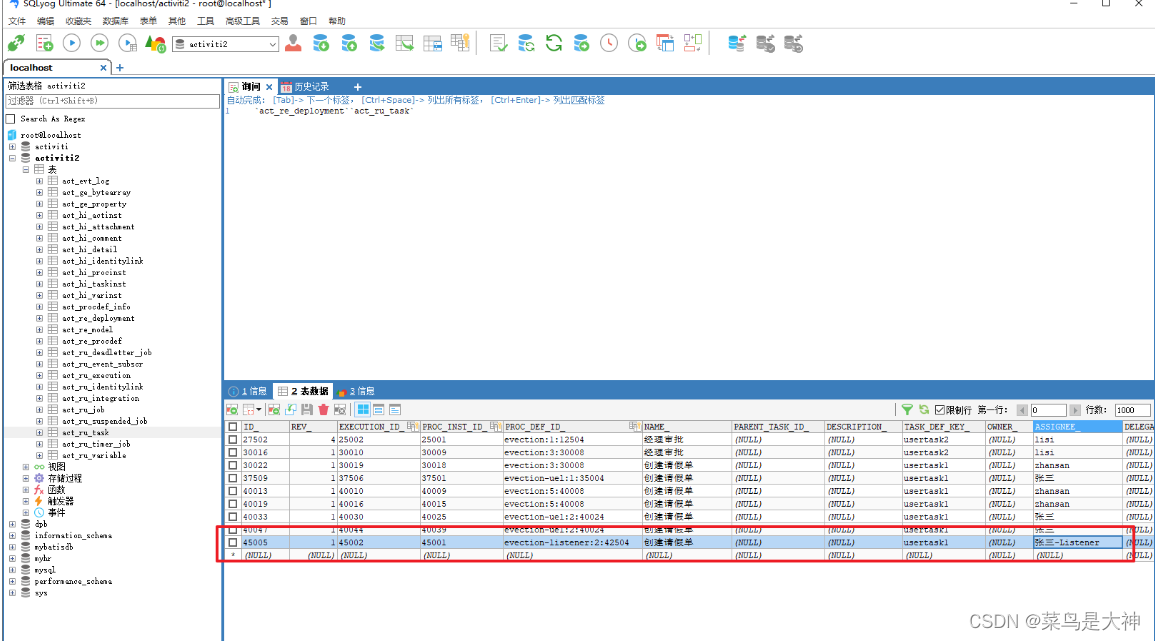Click the insert new row icon

click(x=274, y=410)
